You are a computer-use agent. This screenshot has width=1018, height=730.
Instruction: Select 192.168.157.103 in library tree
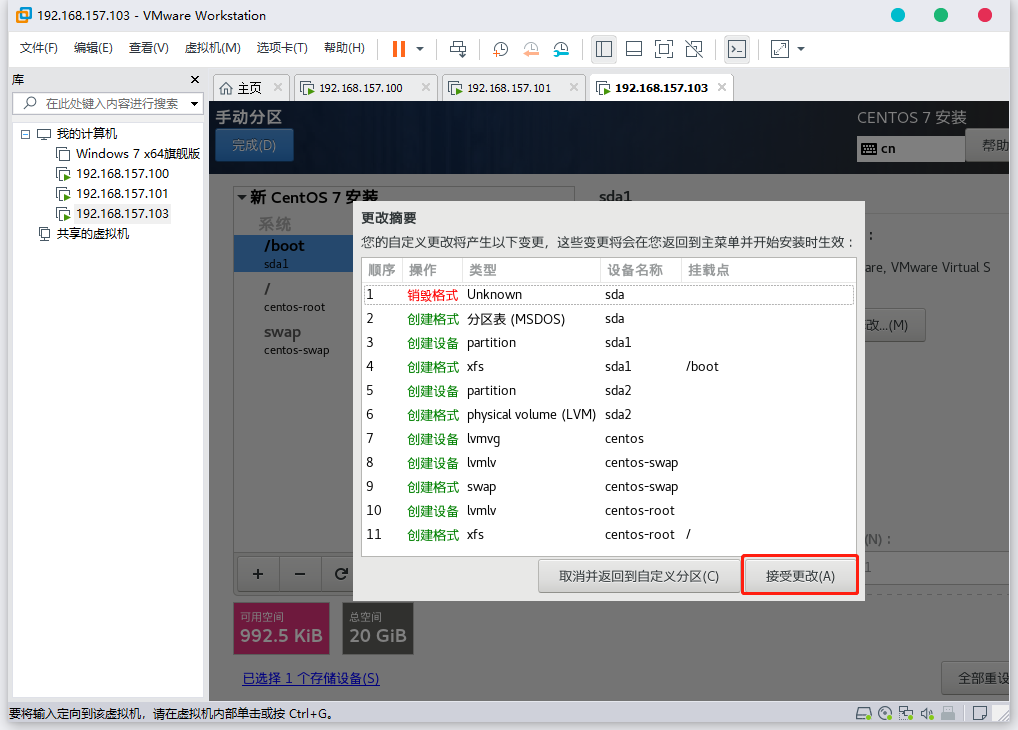122,214
